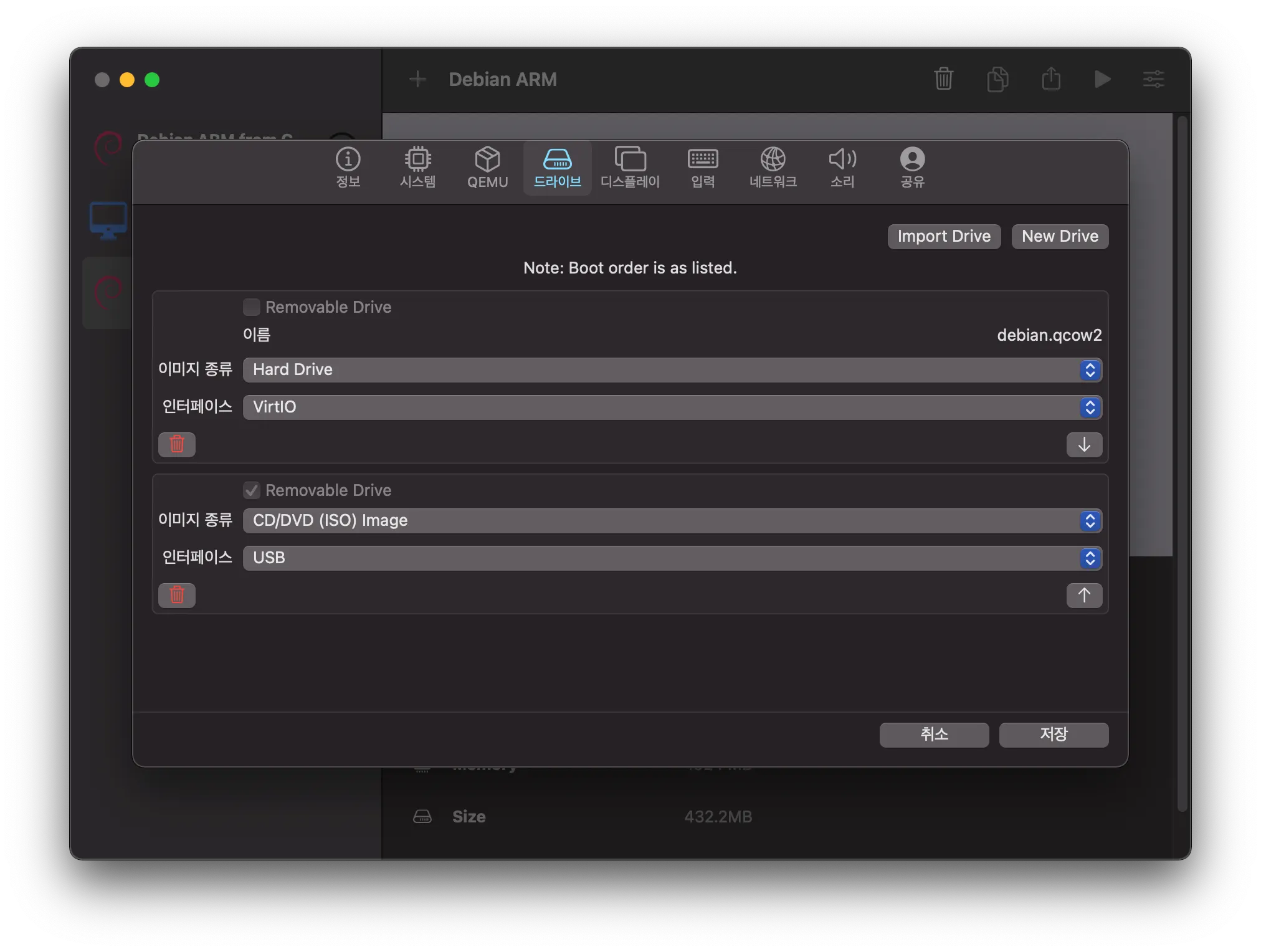This screenshot has height=952, width=1261.
Task: Click the trash icon in the main toolbar
Action: pos(943,79)
